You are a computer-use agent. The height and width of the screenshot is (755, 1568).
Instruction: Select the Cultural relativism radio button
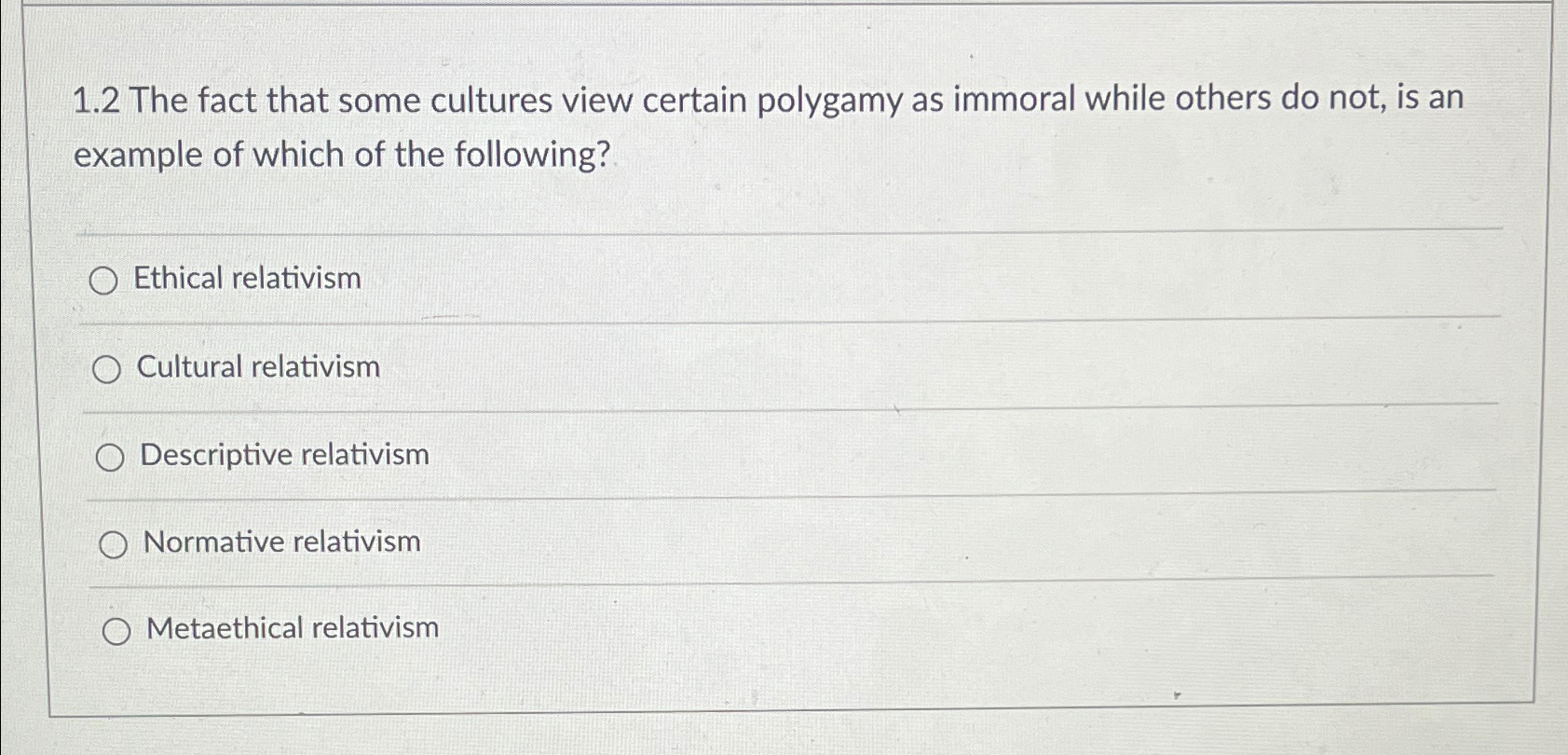[109, 367]
